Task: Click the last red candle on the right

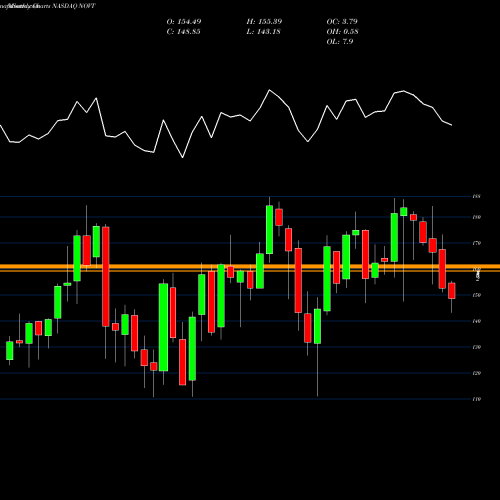Action: 452,291
